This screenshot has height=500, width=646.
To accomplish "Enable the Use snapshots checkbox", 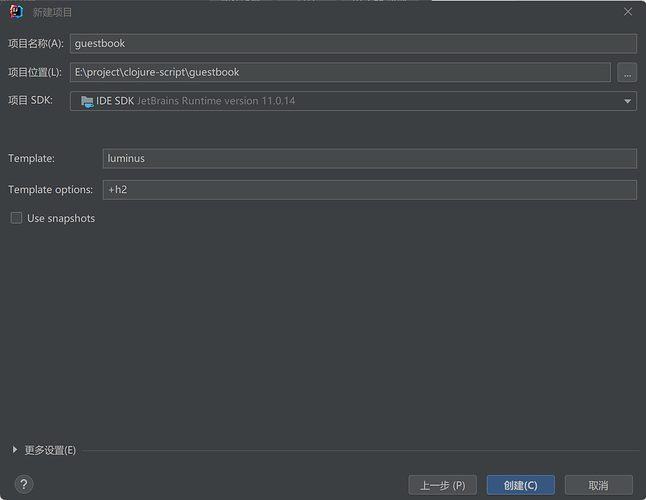I will point(16,218).
